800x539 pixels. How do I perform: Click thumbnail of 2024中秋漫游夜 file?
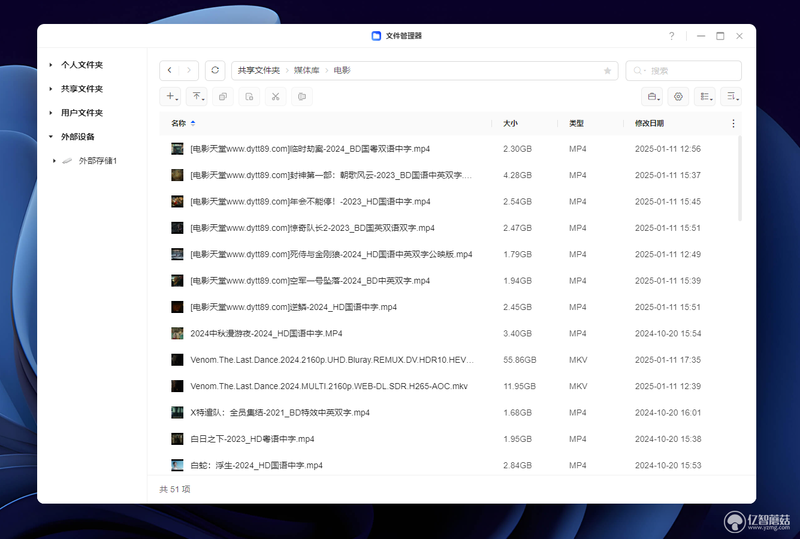tap(177, 333)
